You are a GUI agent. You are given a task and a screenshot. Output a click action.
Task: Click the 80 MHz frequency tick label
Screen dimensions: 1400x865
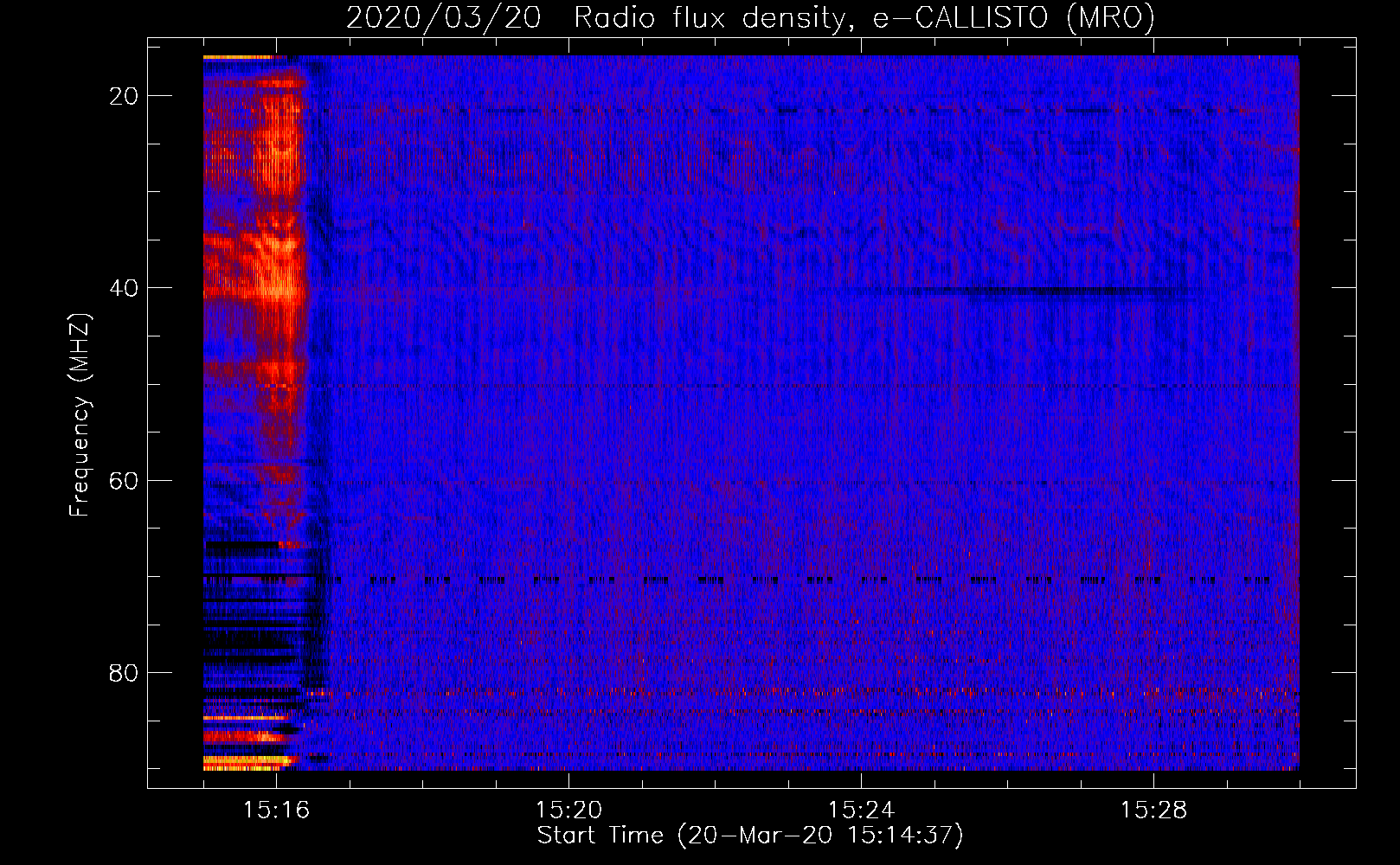click(x=124, y=672)
